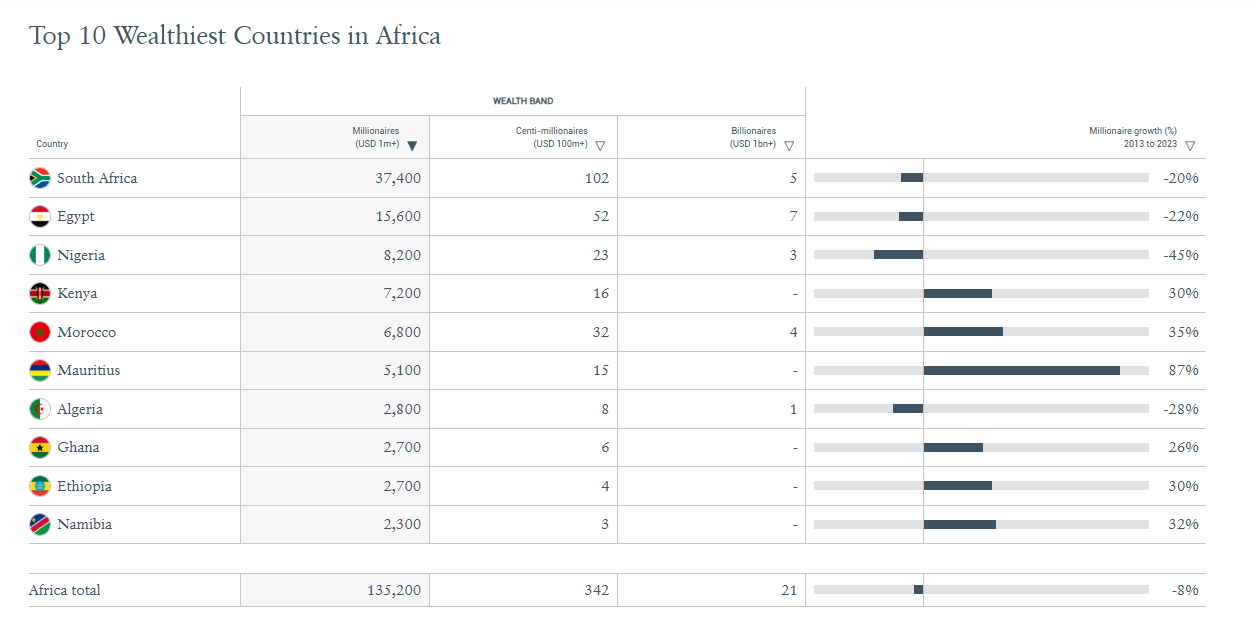Viewport: 1256px width, 621px height.
Task: Click Nigeria's negative growth bar
Action: coord(898,255)
